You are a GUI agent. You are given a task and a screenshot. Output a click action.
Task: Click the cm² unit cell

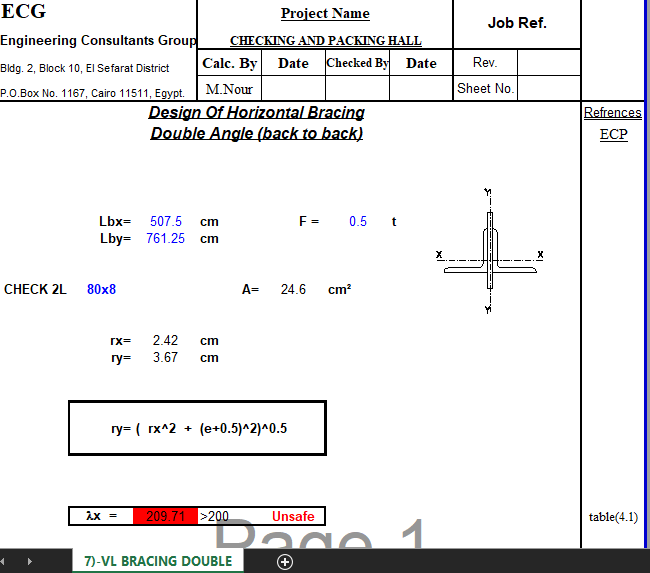[340, 289]
